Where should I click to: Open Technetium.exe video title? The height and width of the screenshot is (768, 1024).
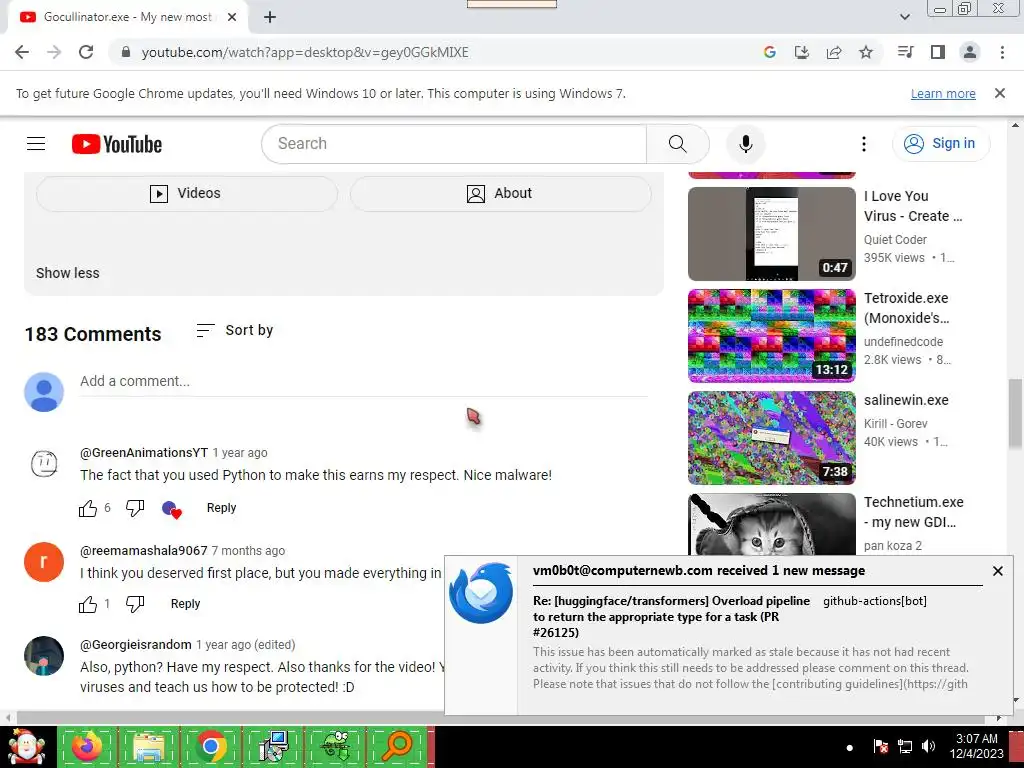(913, 512)
